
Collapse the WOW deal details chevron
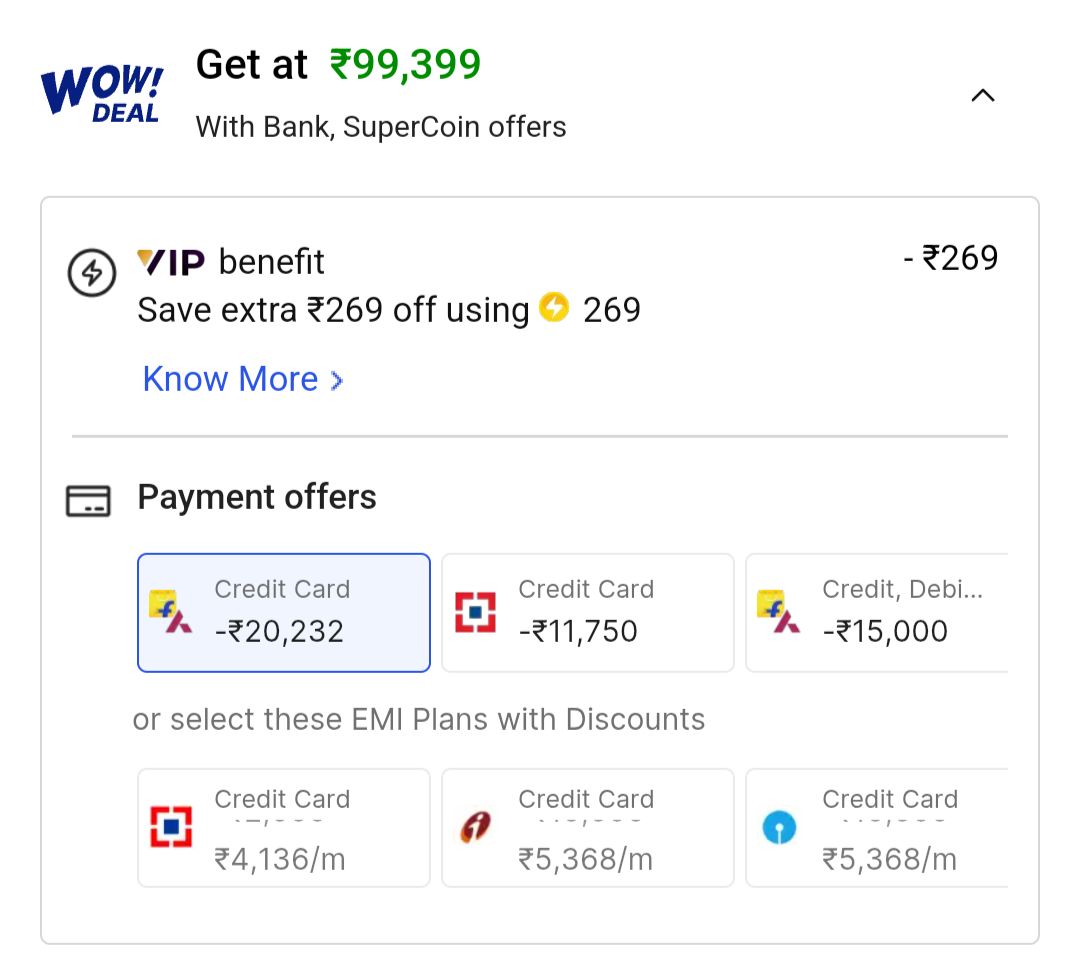(x=983, y=96)
